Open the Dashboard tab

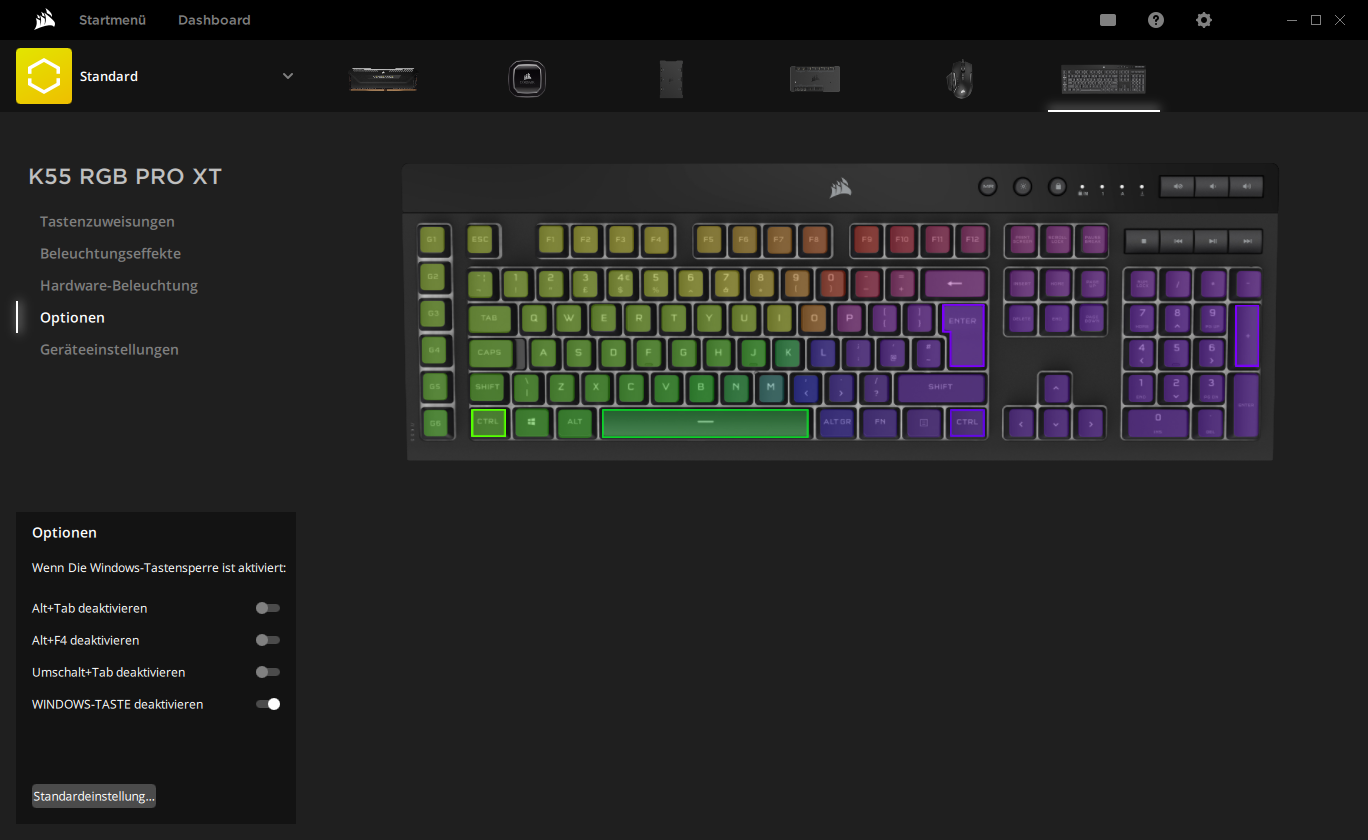(x=214, y=20)
